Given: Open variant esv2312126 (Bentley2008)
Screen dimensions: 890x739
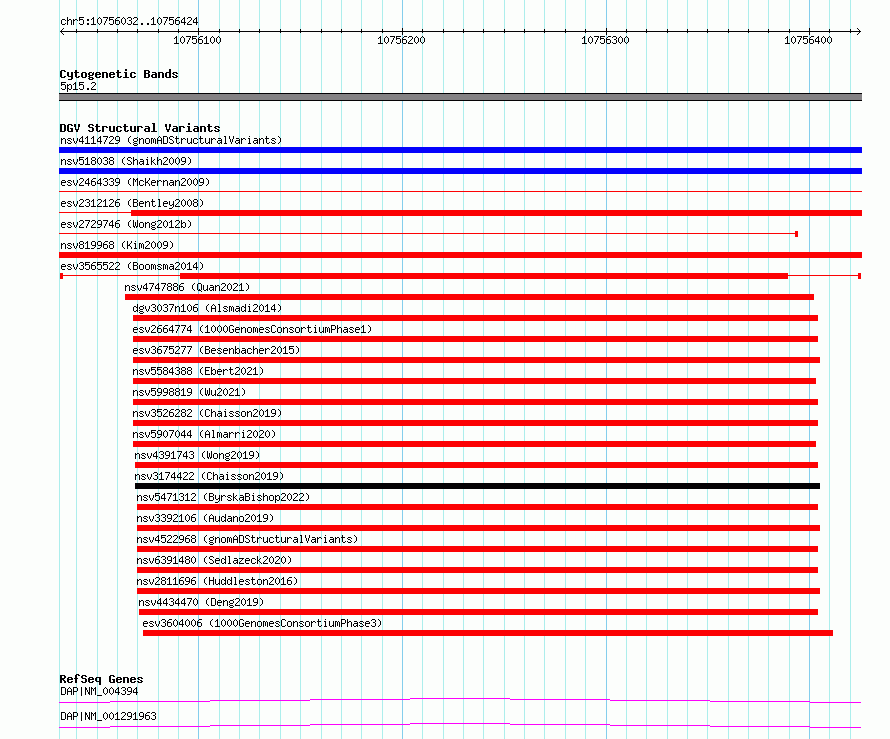Looking at the screenshot, I should (x=132, y=203).
